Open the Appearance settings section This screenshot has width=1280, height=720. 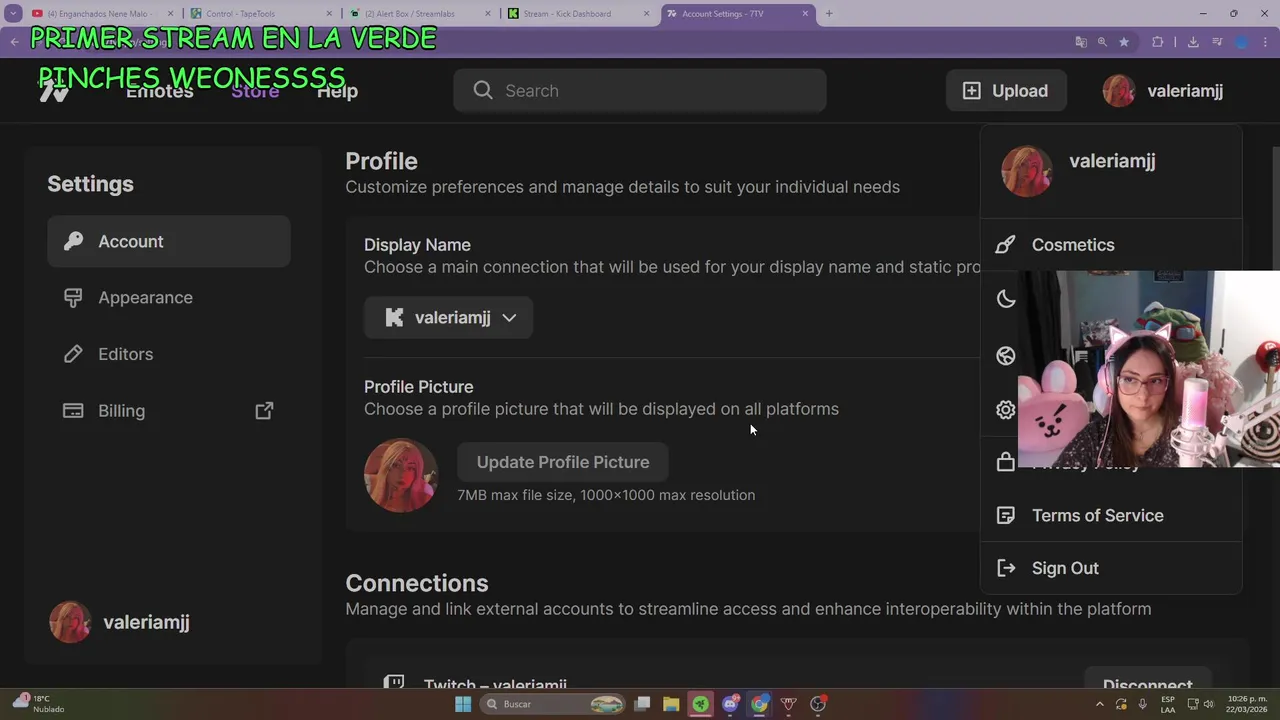(x=169, y=297)
